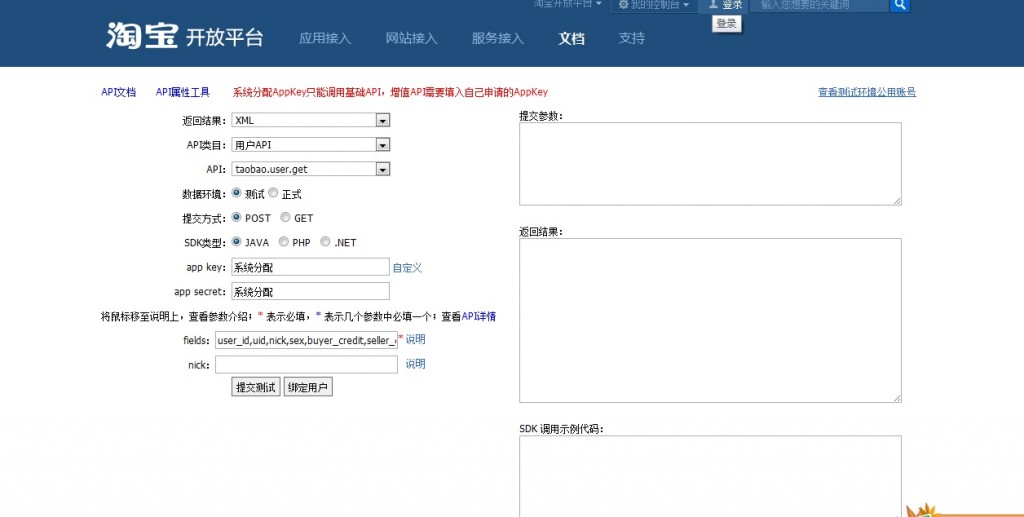Open the 服务接入 menu
Viewport: 1024px width, 517px height.
click(498, 39)
